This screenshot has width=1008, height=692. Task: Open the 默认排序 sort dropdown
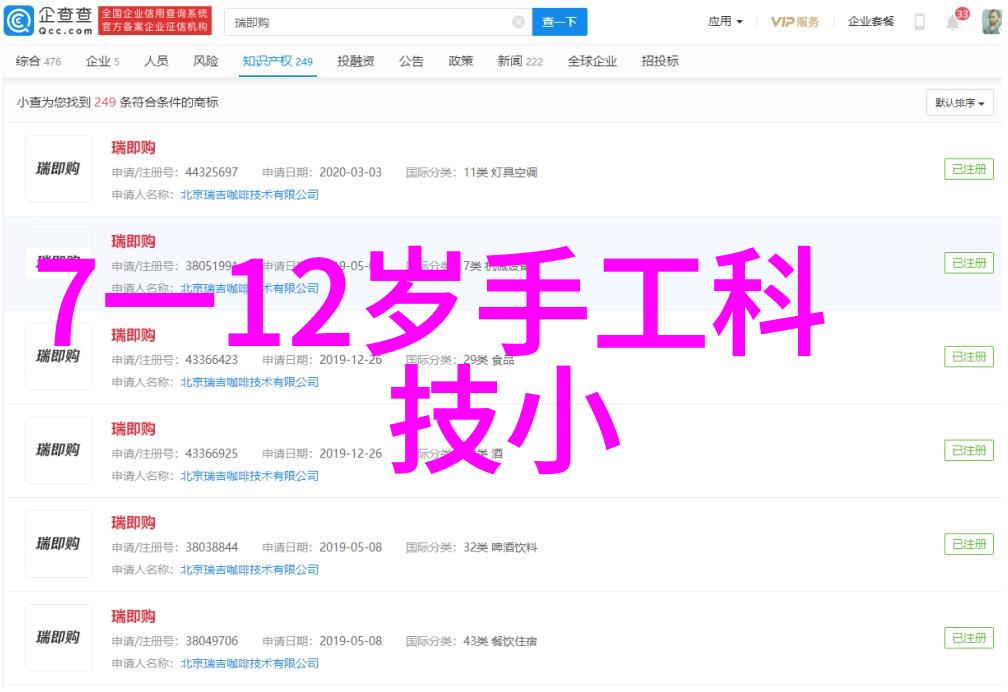(960, 103)
